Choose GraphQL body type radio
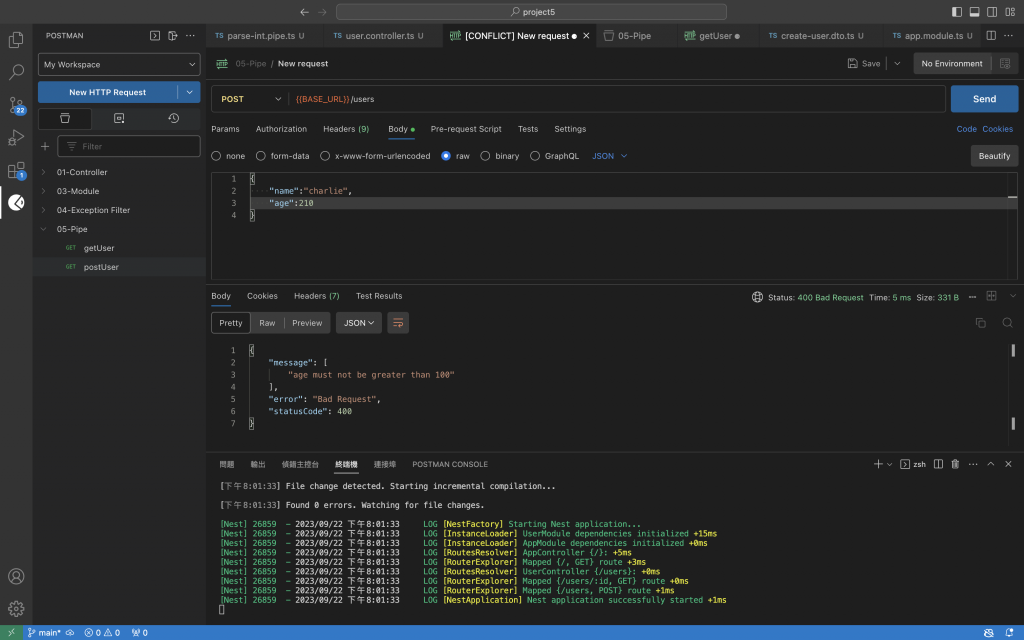 (535, 156)
